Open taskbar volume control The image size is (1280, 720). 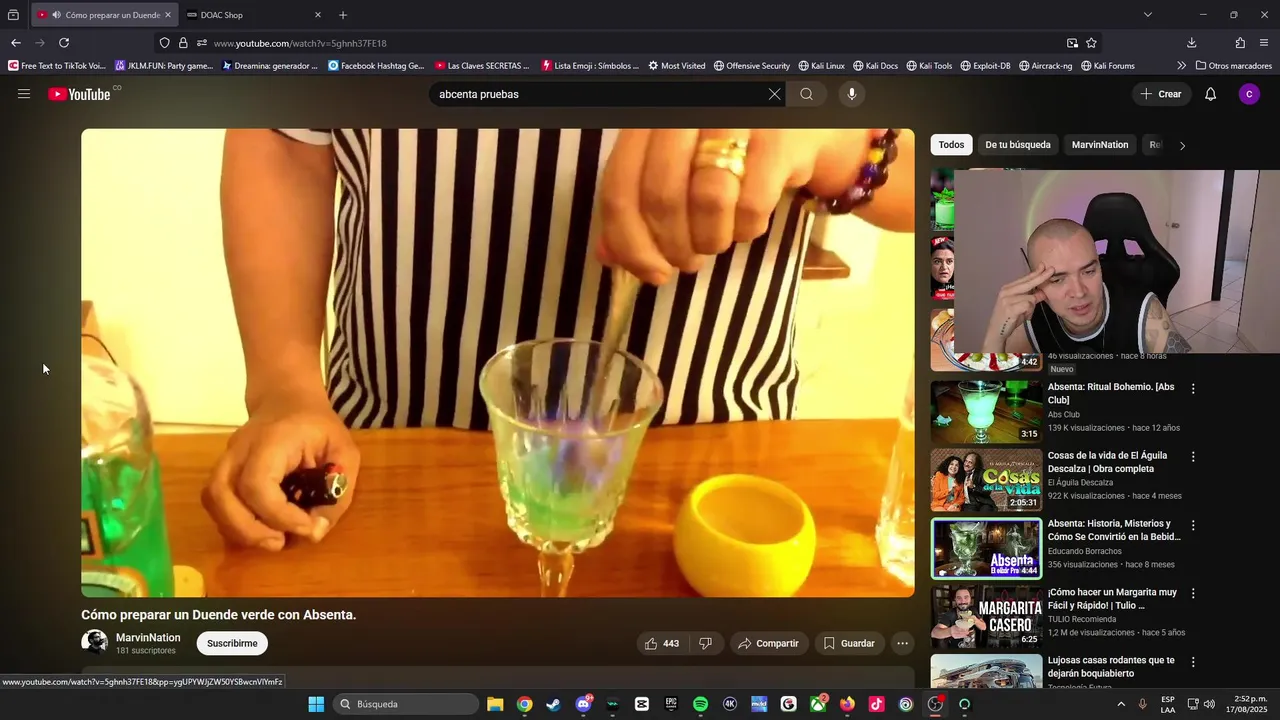tap(1209, 704)
